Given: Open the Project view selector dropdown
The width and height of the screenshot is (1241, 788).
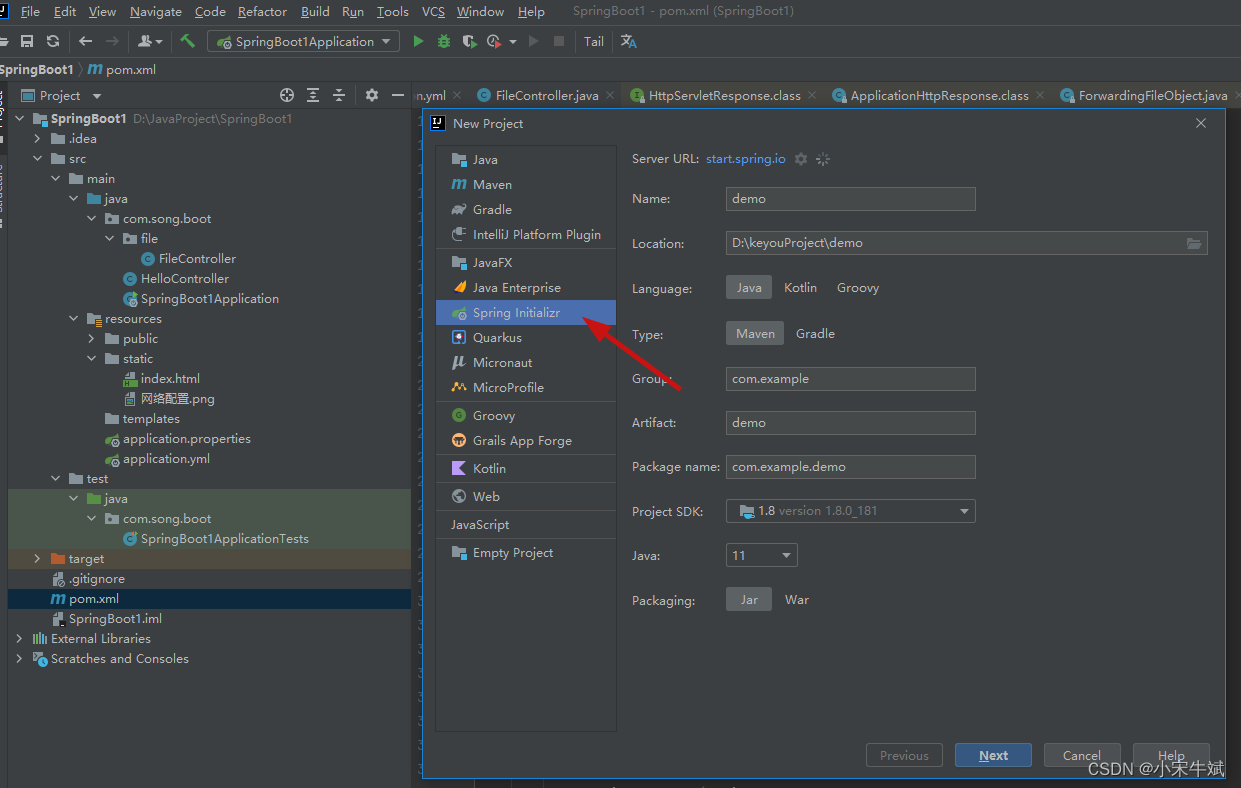Looking at the screenshot, I should click(x=97, y=96).
